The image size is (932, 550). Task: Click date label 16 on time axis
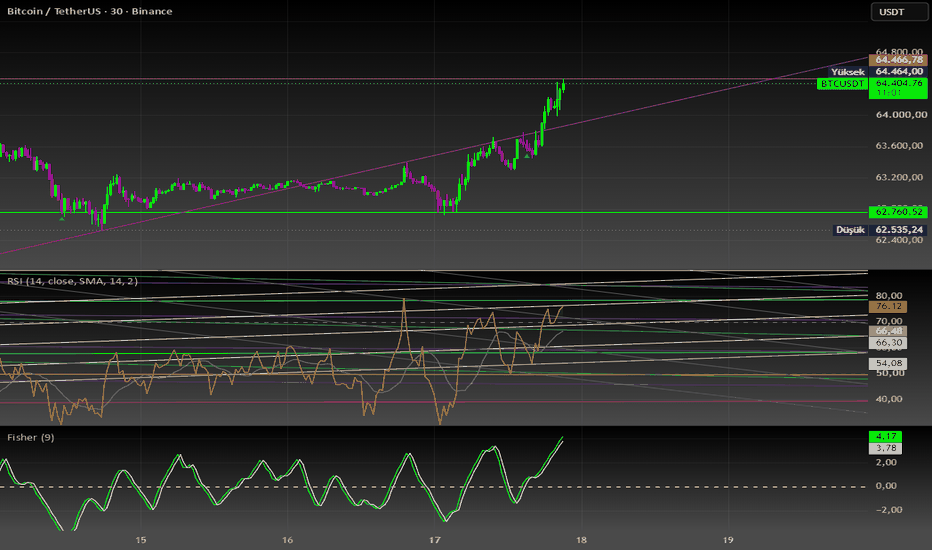pyautogui.click(x=288, y=540)
